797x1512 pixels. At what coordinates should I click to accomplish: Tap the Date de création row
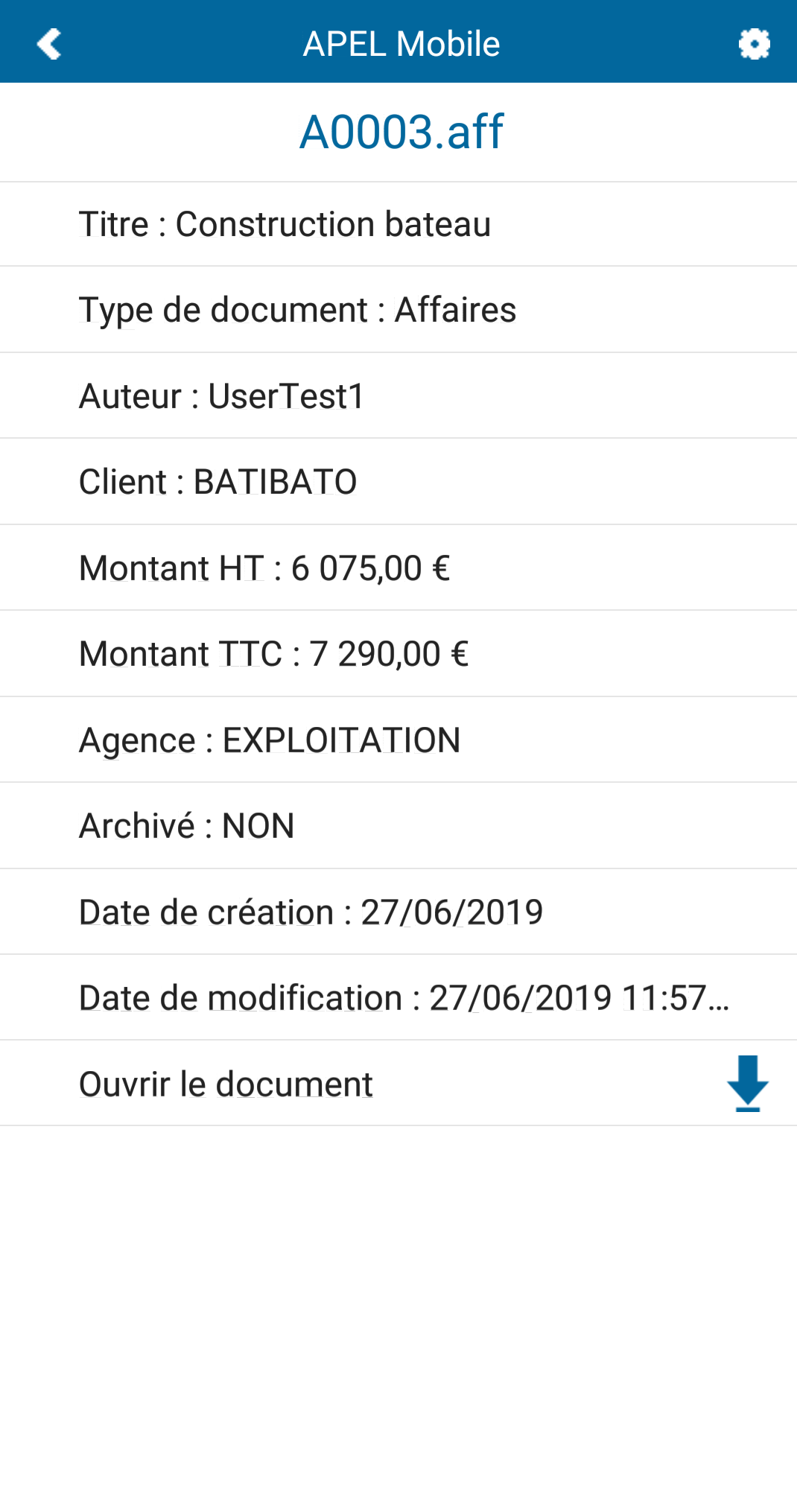(x=398, y=912)
